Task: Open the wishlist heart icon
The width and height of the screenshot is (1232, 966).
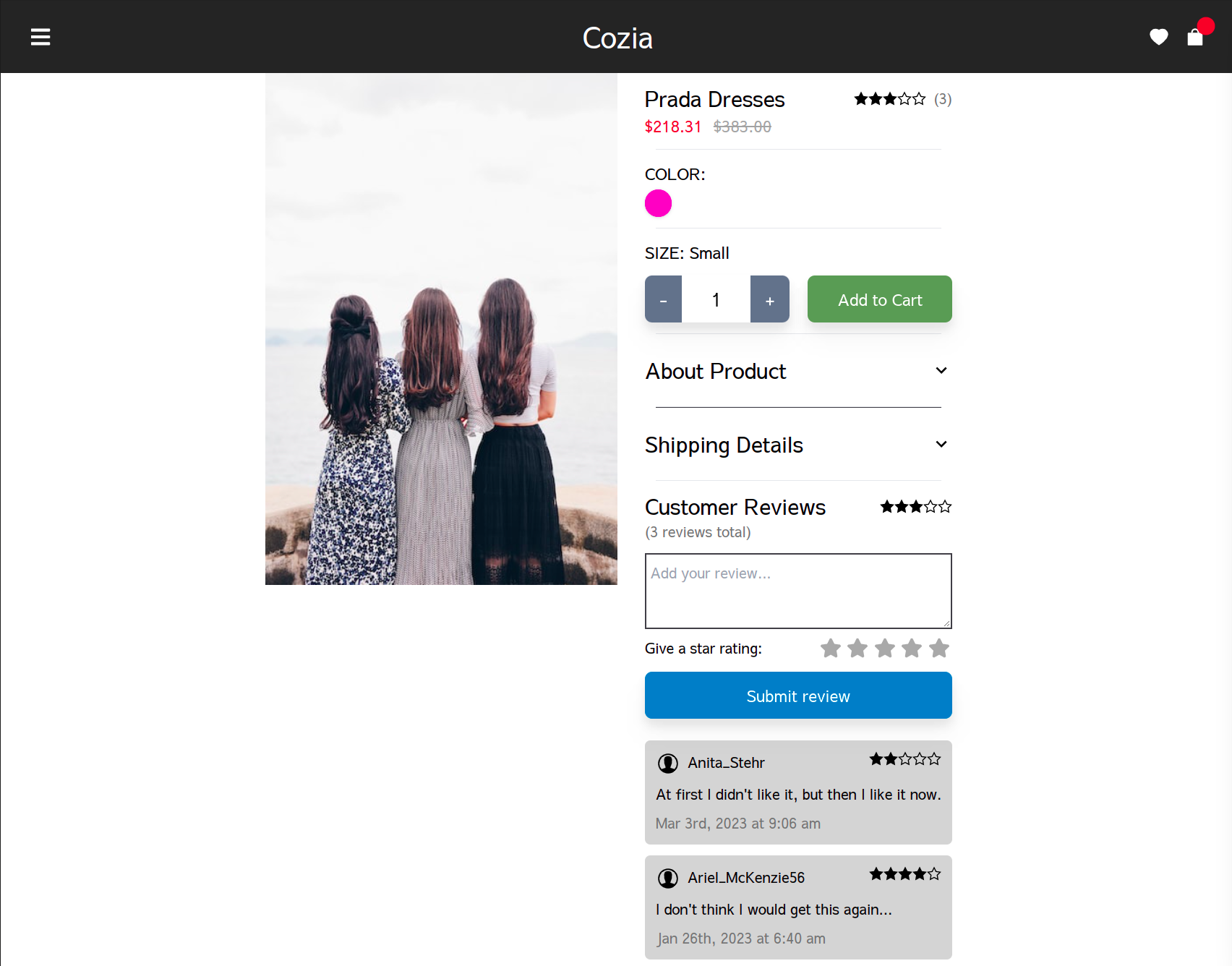Action: (1159, 37)
